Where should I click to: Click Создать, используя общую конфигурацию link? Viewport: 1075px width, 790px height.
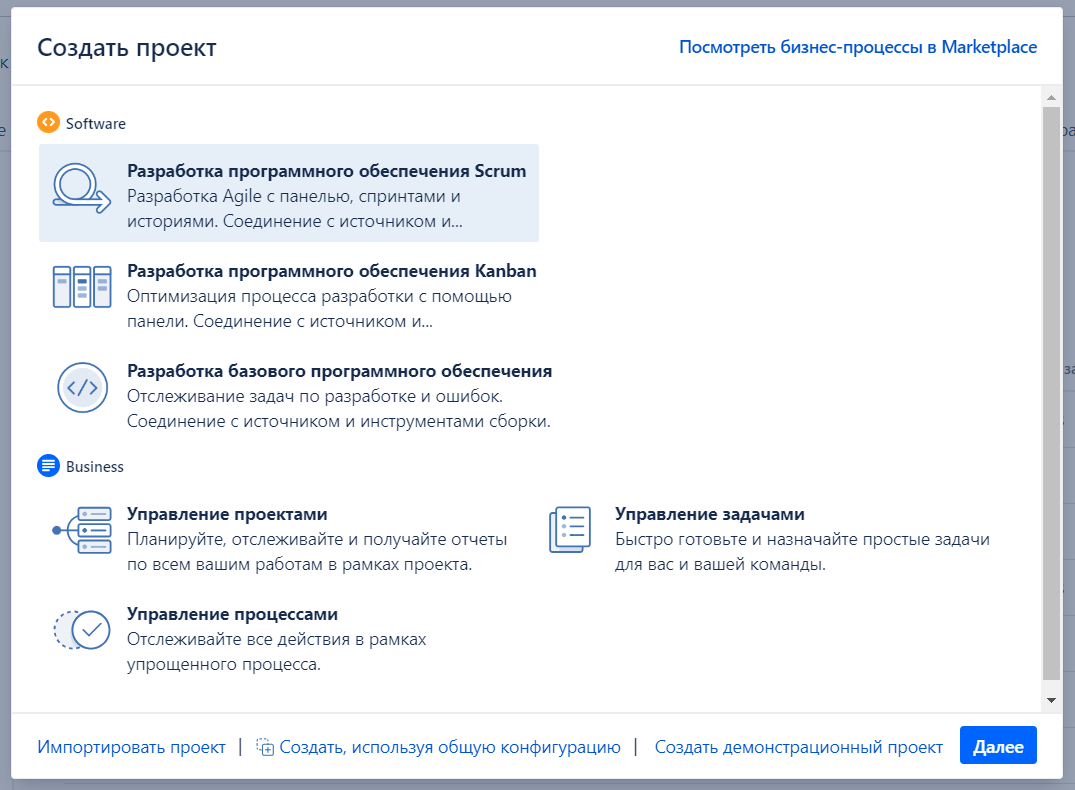(x=450, y=747)
